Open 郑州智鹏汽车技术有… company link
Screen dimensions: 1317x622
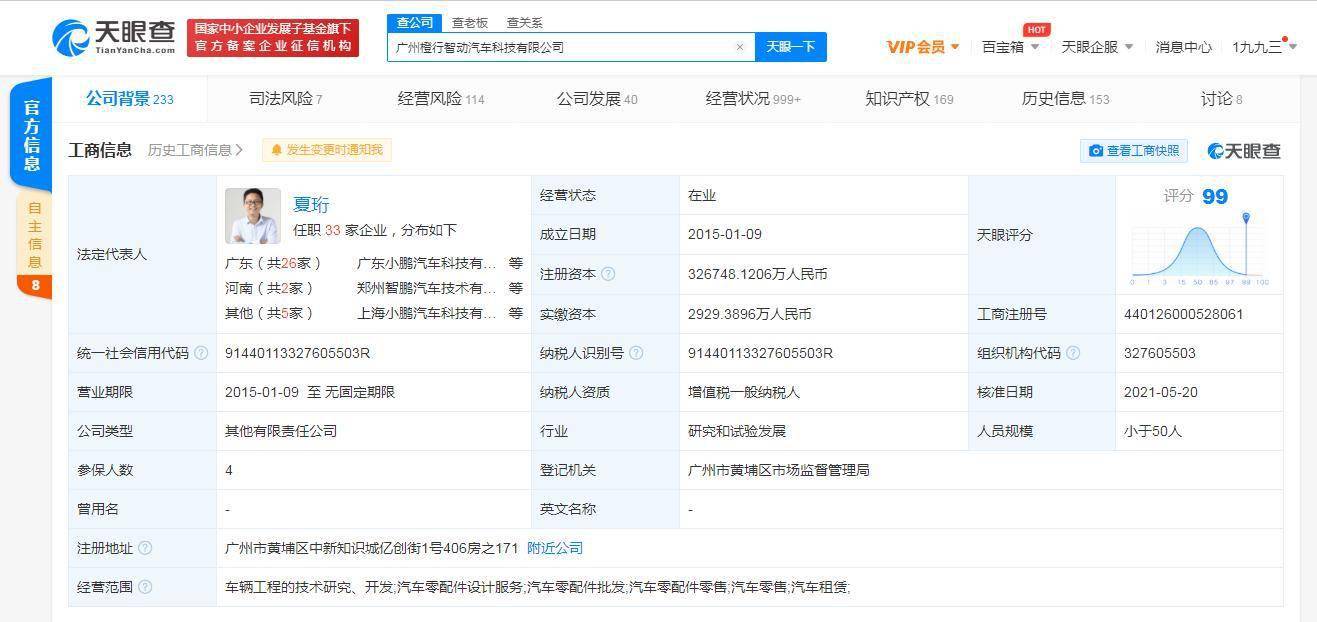[427, 288]
